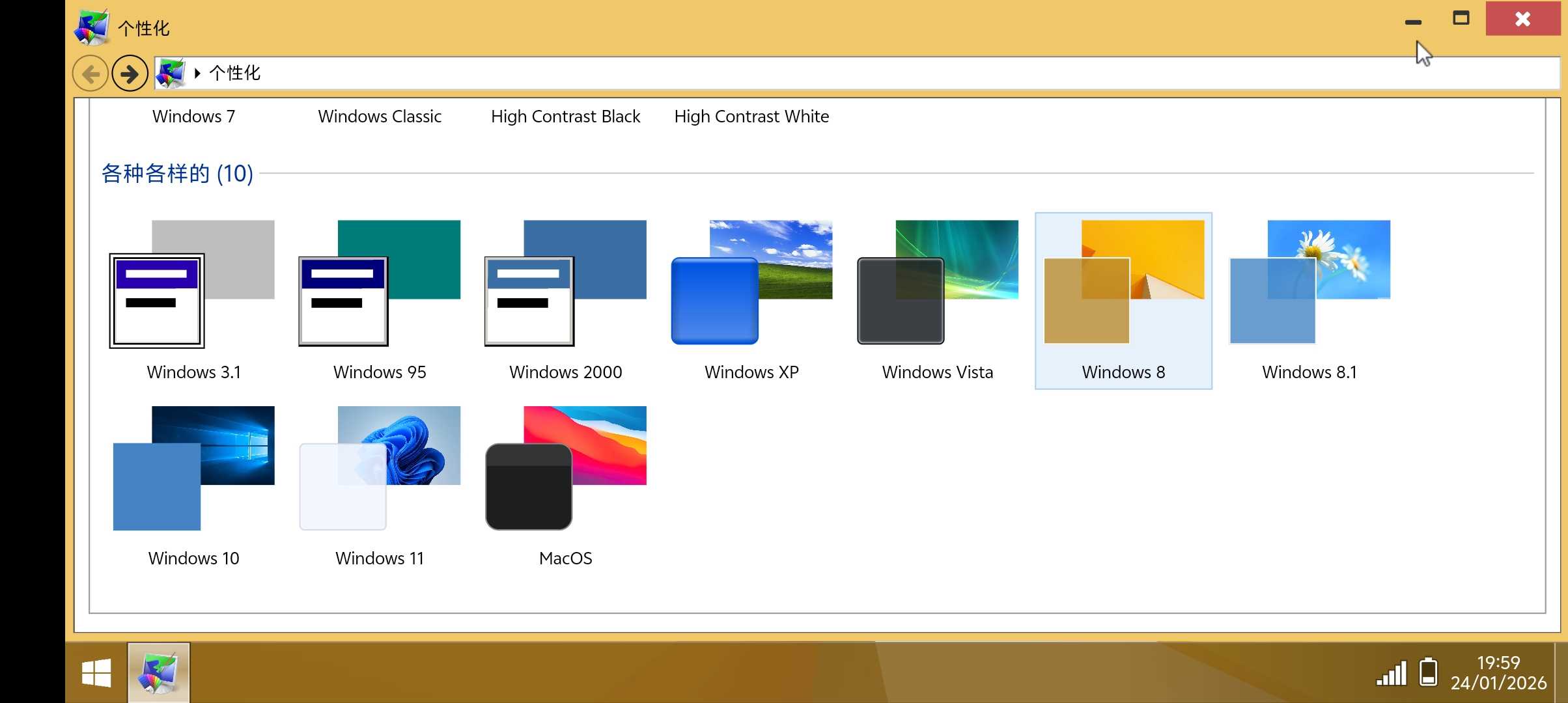Click the forward navigation arrow
1568x703 pixels.
tap(130, 74)
